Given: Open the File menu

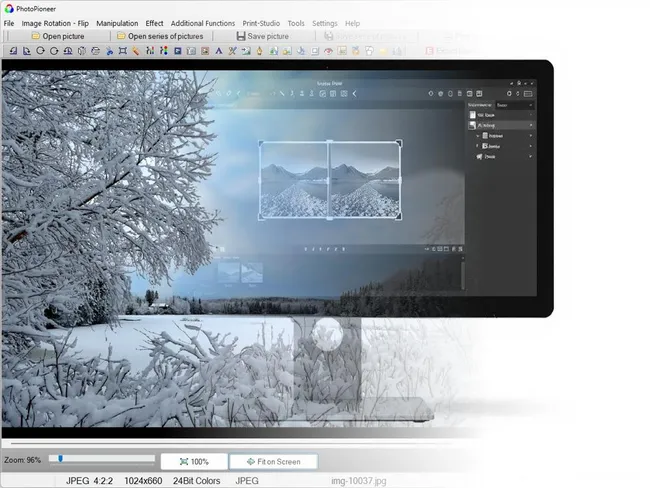Looking at the screenshot, I should (x=9, y=23).
